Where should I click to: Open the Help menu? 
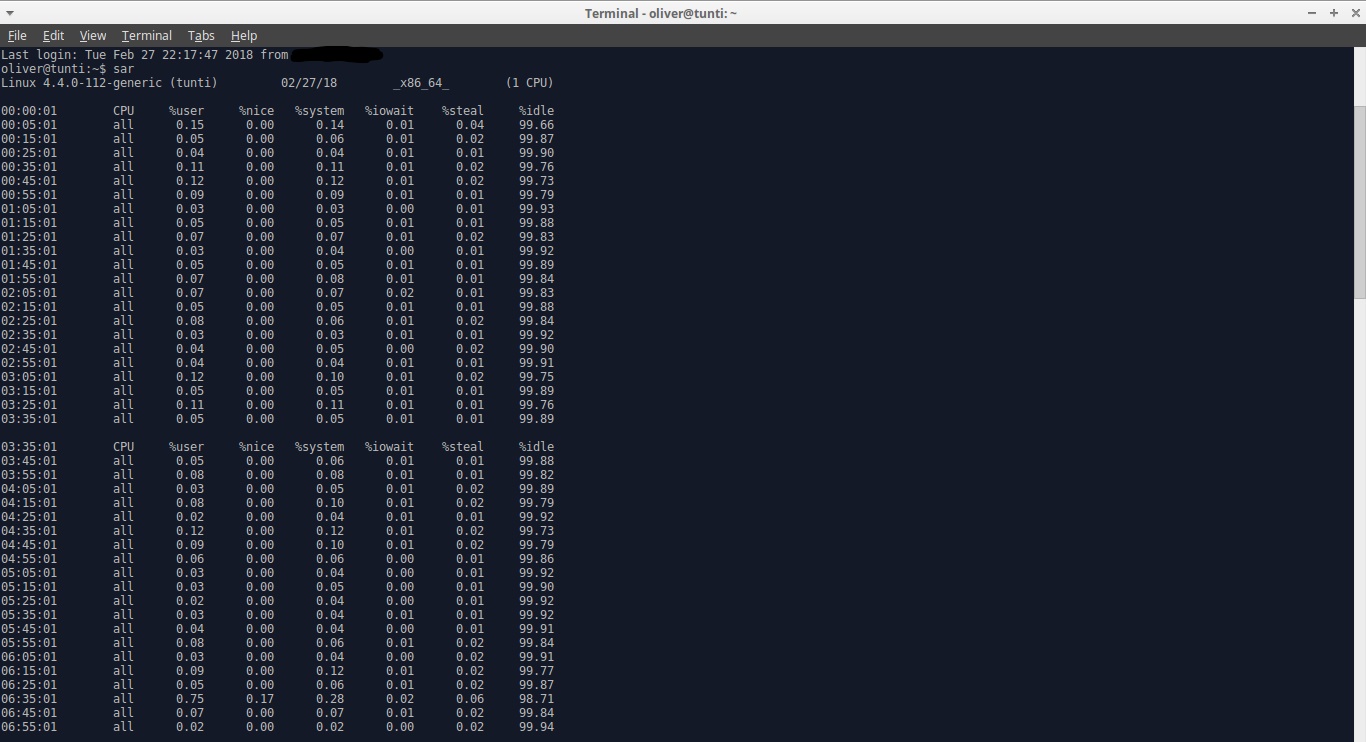243,35
